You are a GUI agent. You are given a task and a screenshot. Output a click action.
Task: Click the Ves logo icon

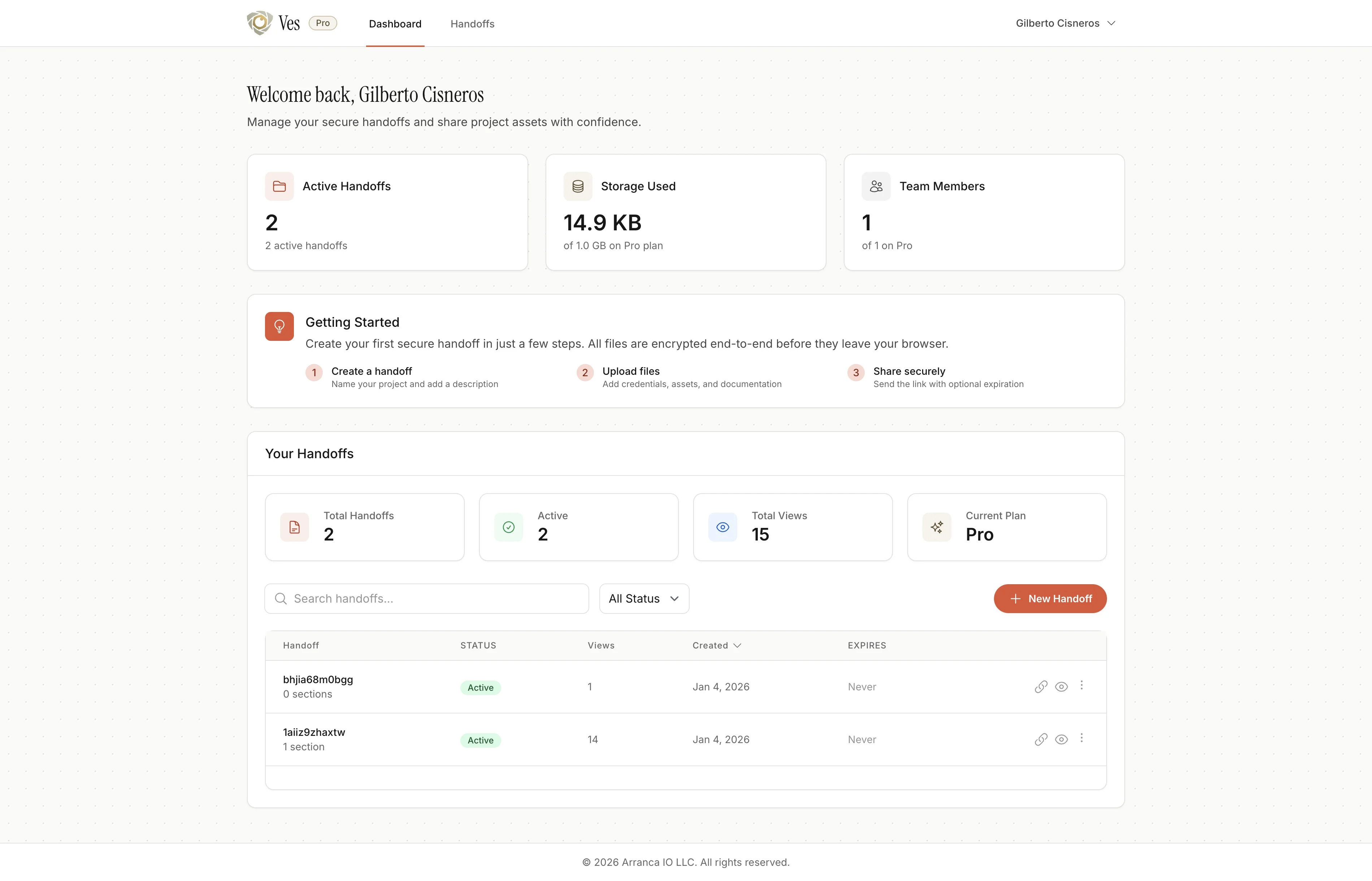[x=259, y=23]
